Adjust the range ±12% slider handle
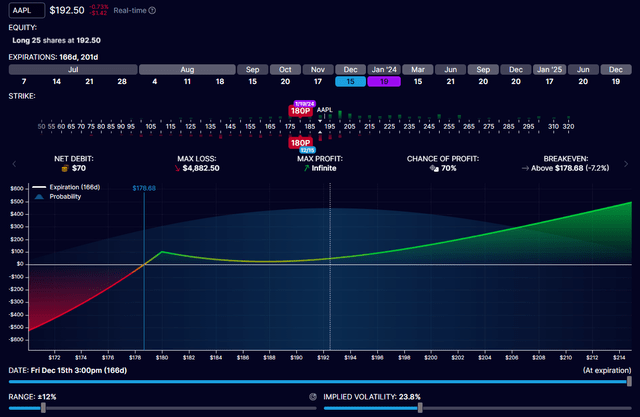640x417 pixels. click(43, 408)
